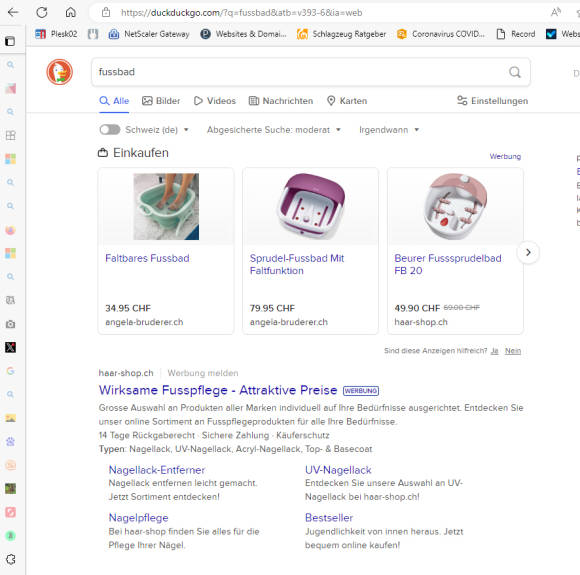
Task: Open Beurer Fusssprudelbad FB 20 link
Action: (x=448, y=264)
